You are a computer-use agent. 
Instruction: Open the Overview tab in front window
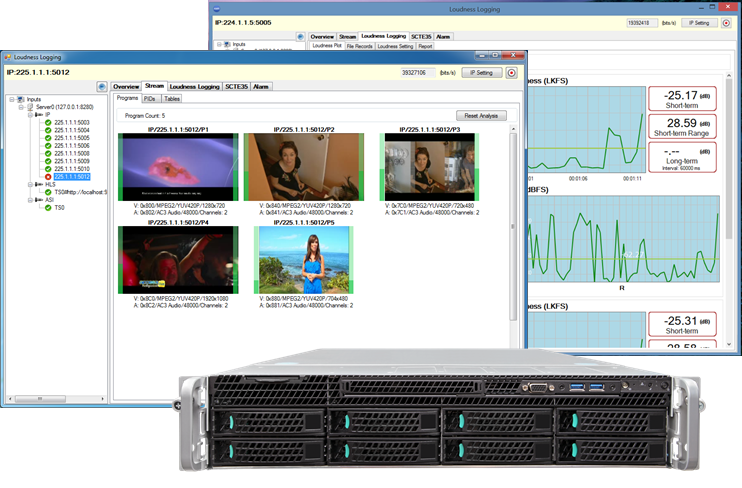126,87
